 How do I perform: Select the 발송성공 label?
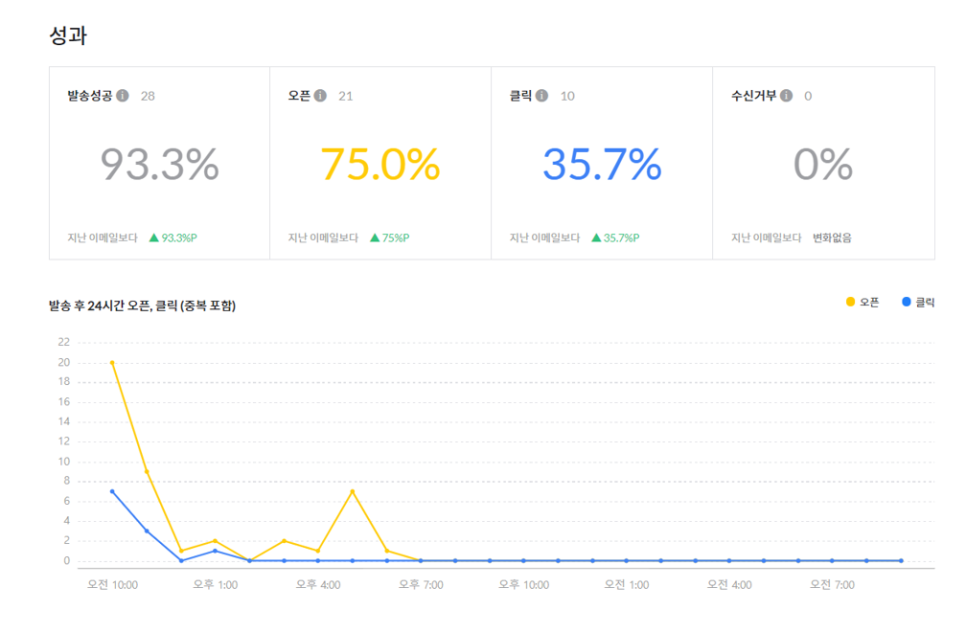coord(90,96)
